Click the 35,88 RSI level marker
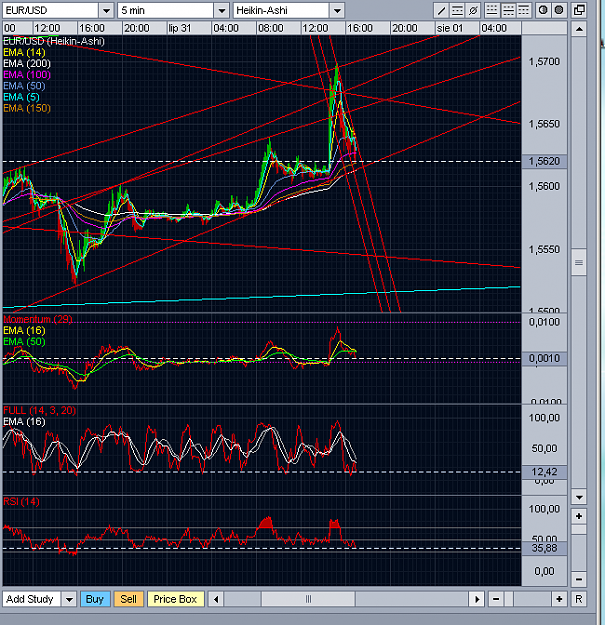Screen dimensions: 605x625 coord(544,548)
